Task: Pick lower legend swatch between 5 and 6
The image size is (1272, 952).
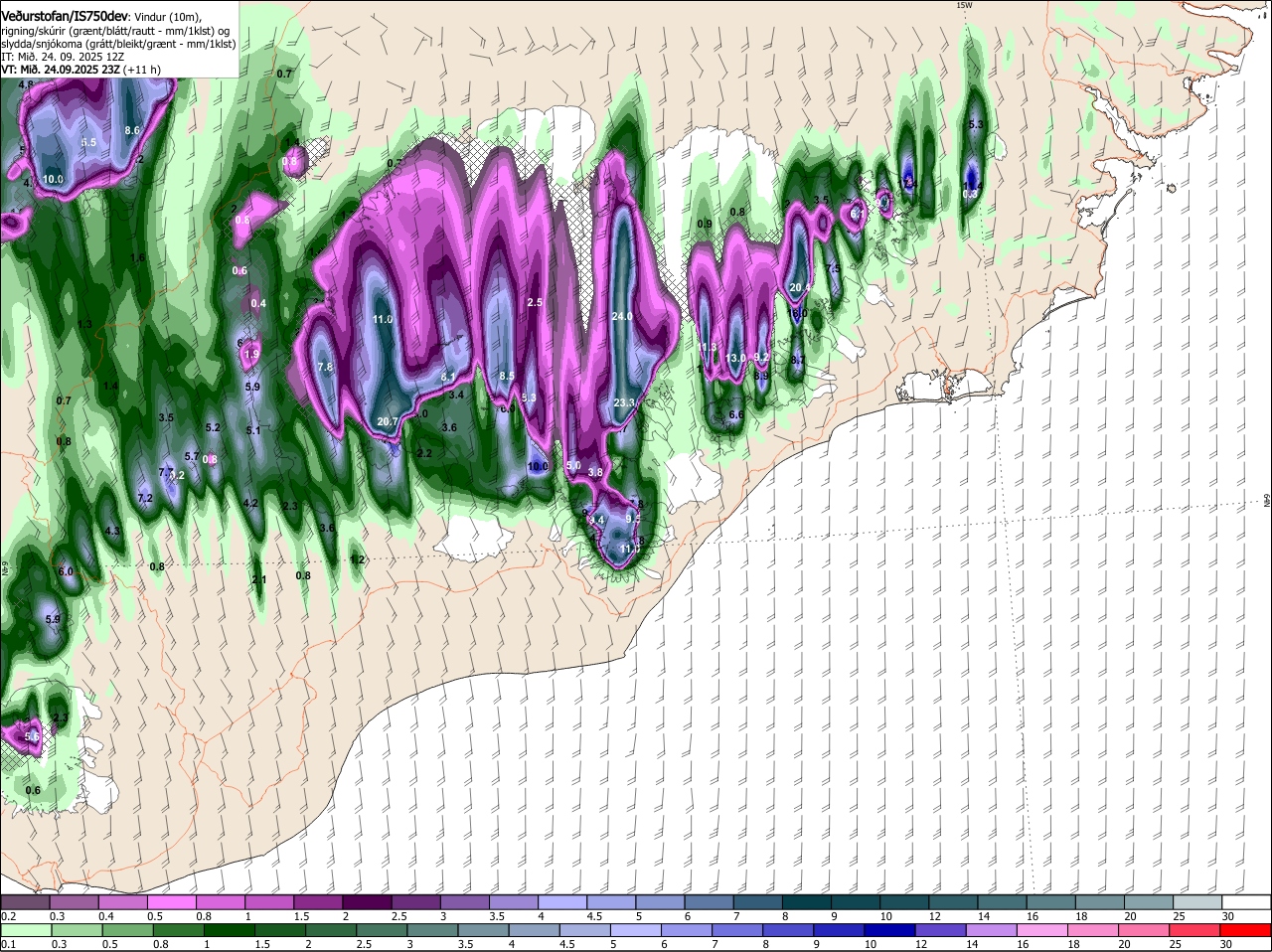Action: [636, 930]
